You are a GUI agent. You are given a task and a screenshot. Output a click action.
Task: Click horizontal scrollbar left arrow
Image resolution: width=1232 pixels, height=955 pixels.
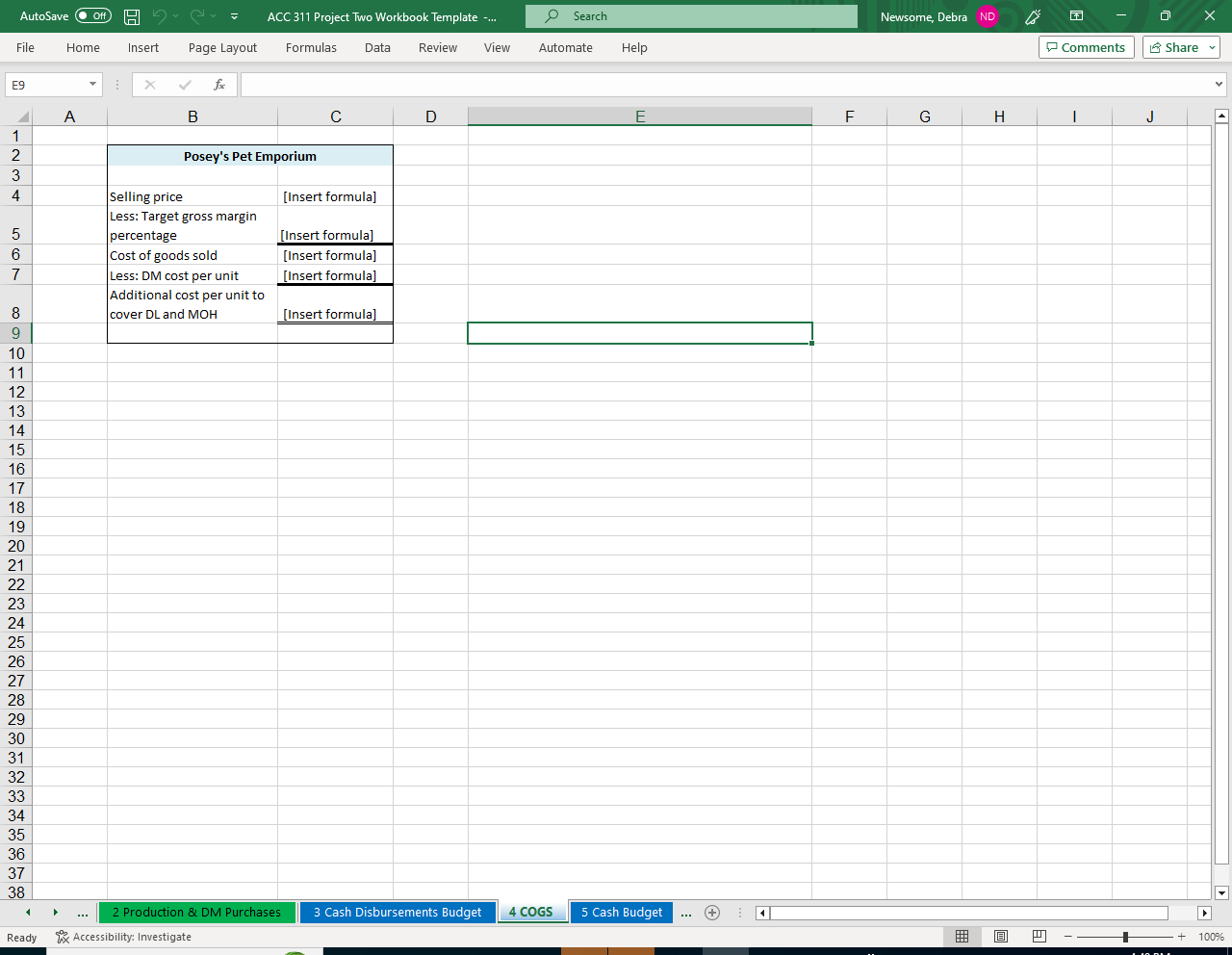pyautogui.click(x=762, y=913)
